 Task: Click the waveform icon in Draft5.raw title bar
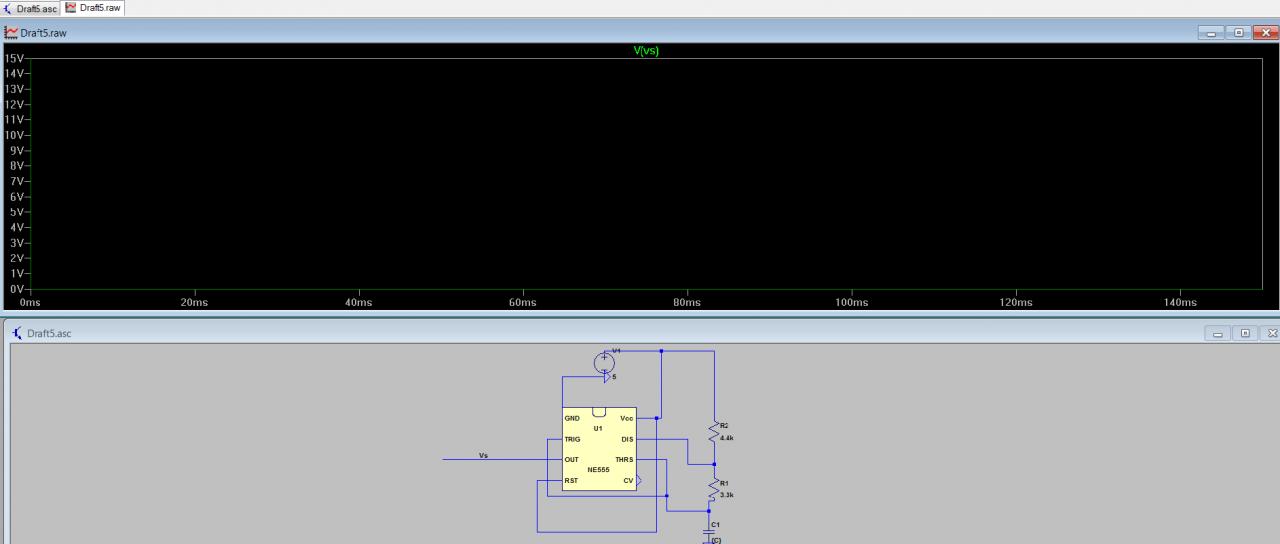(11, 33)
